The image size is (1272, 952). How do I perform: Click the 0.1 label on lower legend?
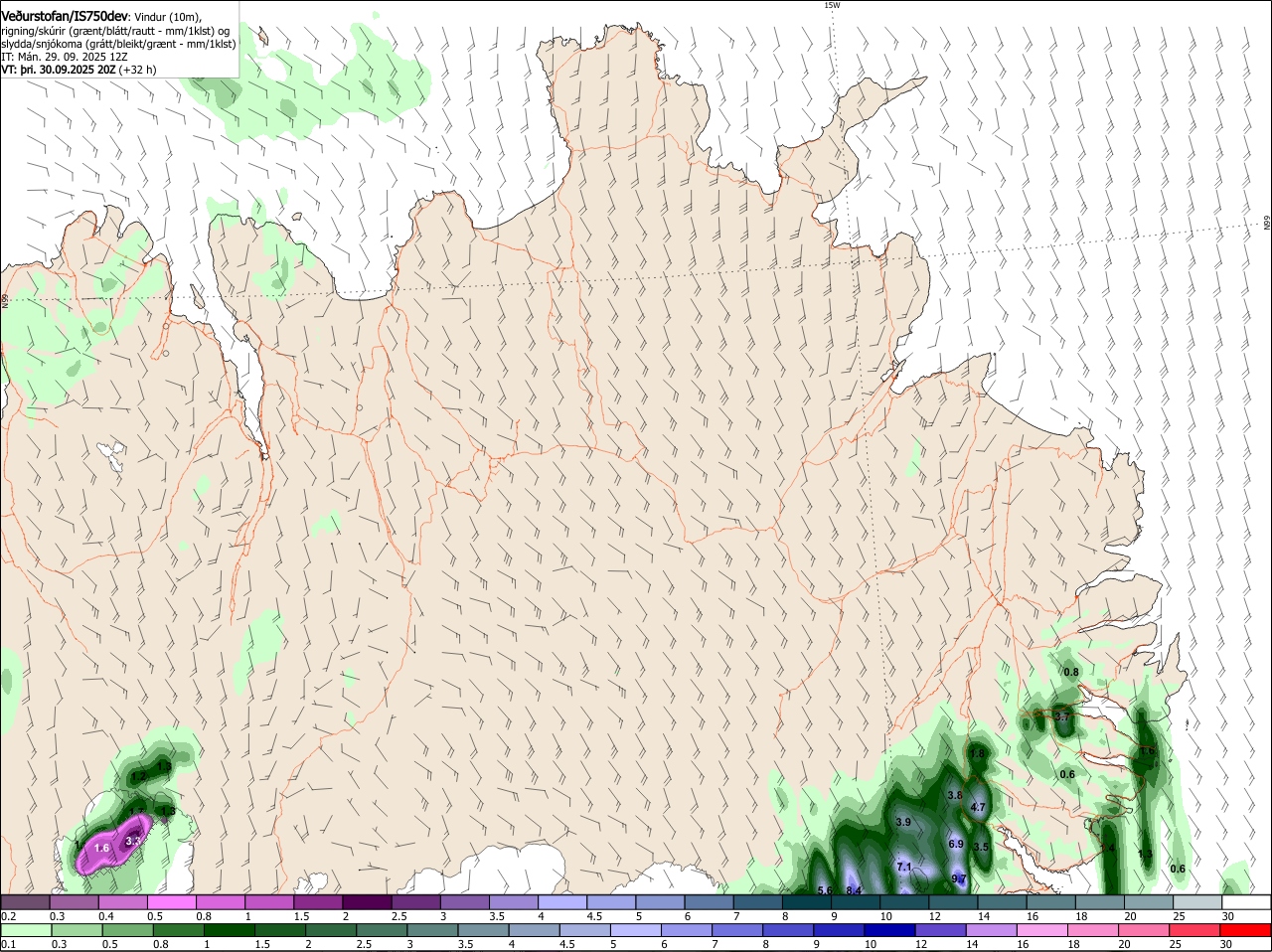[8, 944]
